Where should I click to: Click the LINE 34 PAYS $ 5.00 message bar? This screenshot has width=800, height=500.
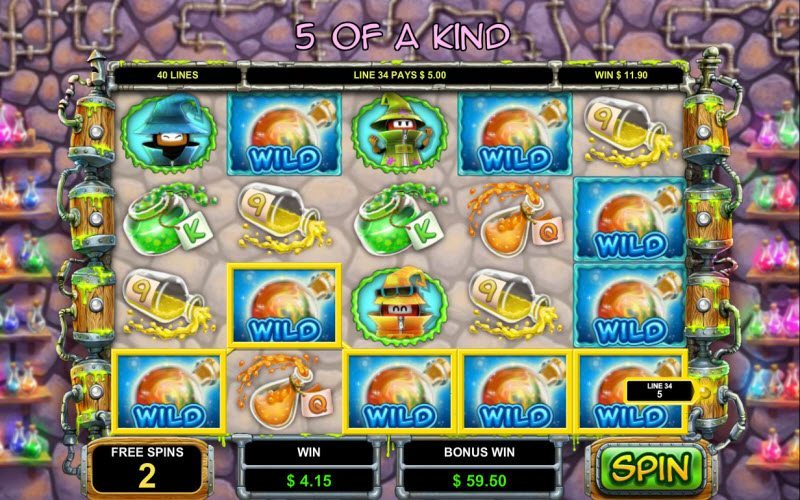click(x=399, y=75)
